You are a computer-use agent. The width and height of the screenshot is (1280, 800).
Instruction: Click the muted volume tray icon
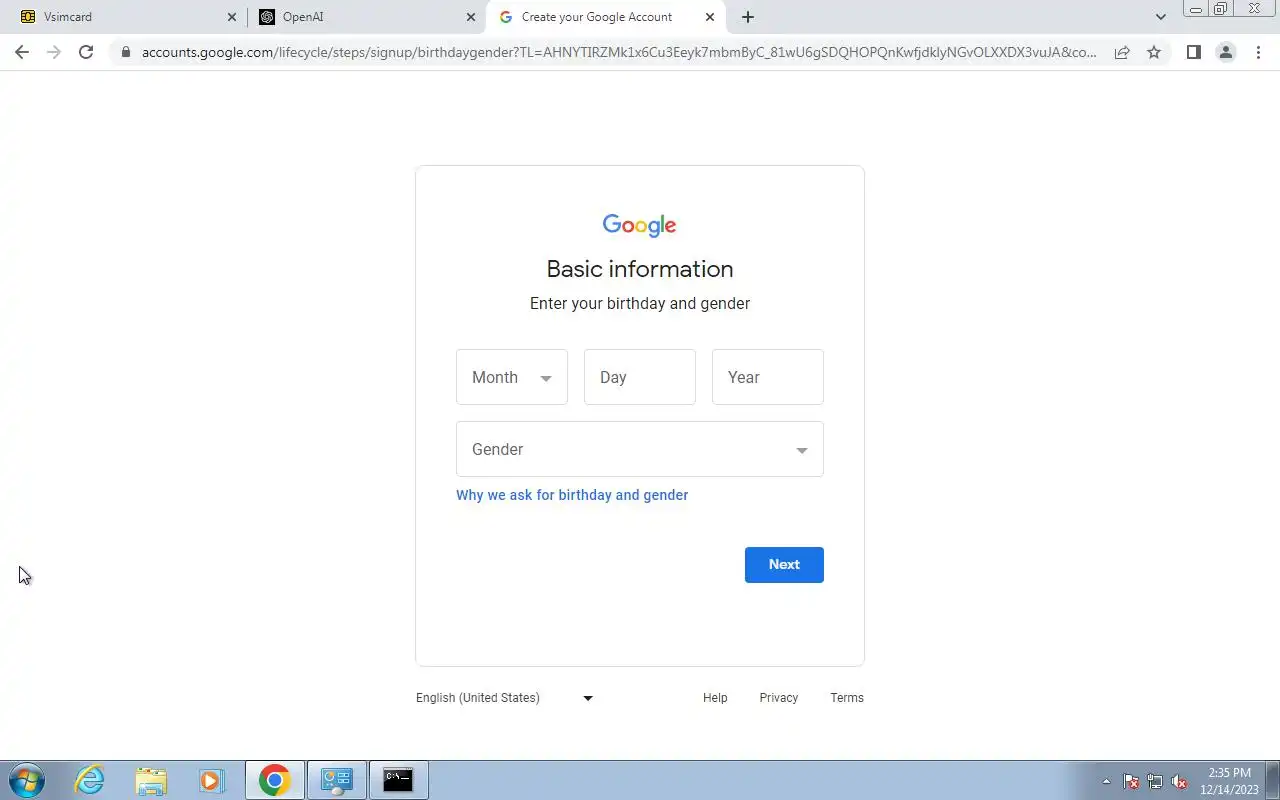1179,781
